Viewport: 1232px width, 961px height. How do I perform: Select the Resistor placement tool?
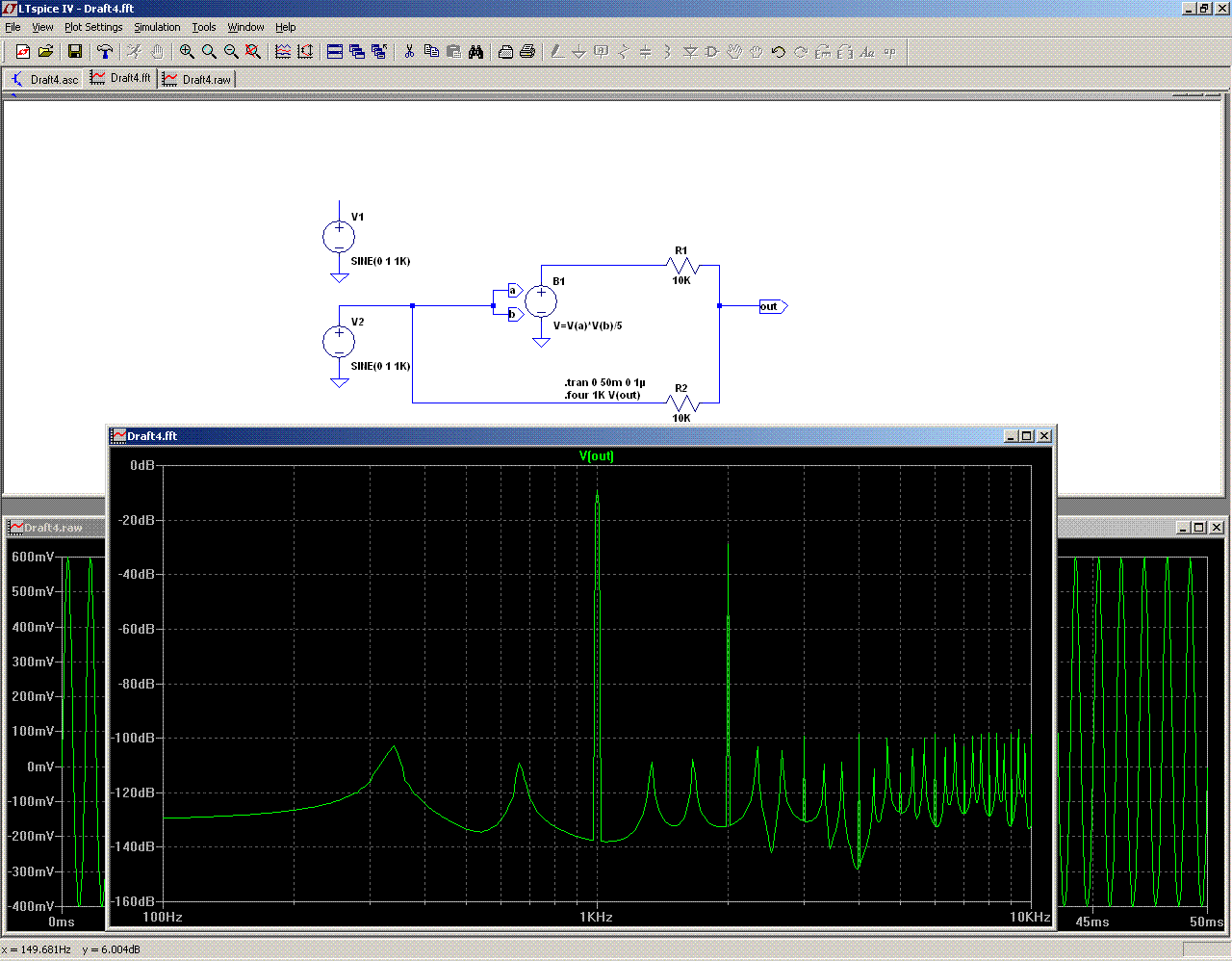pyautogui.click(x=624, y=52)
